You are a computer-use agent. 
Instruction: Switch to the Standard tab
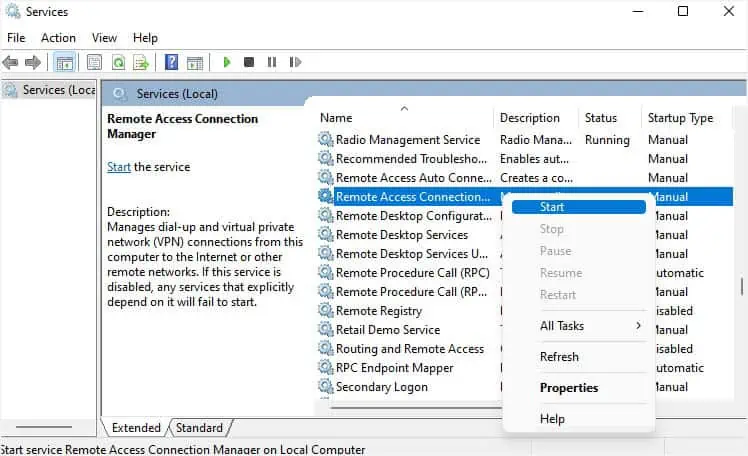pos(199,428)
